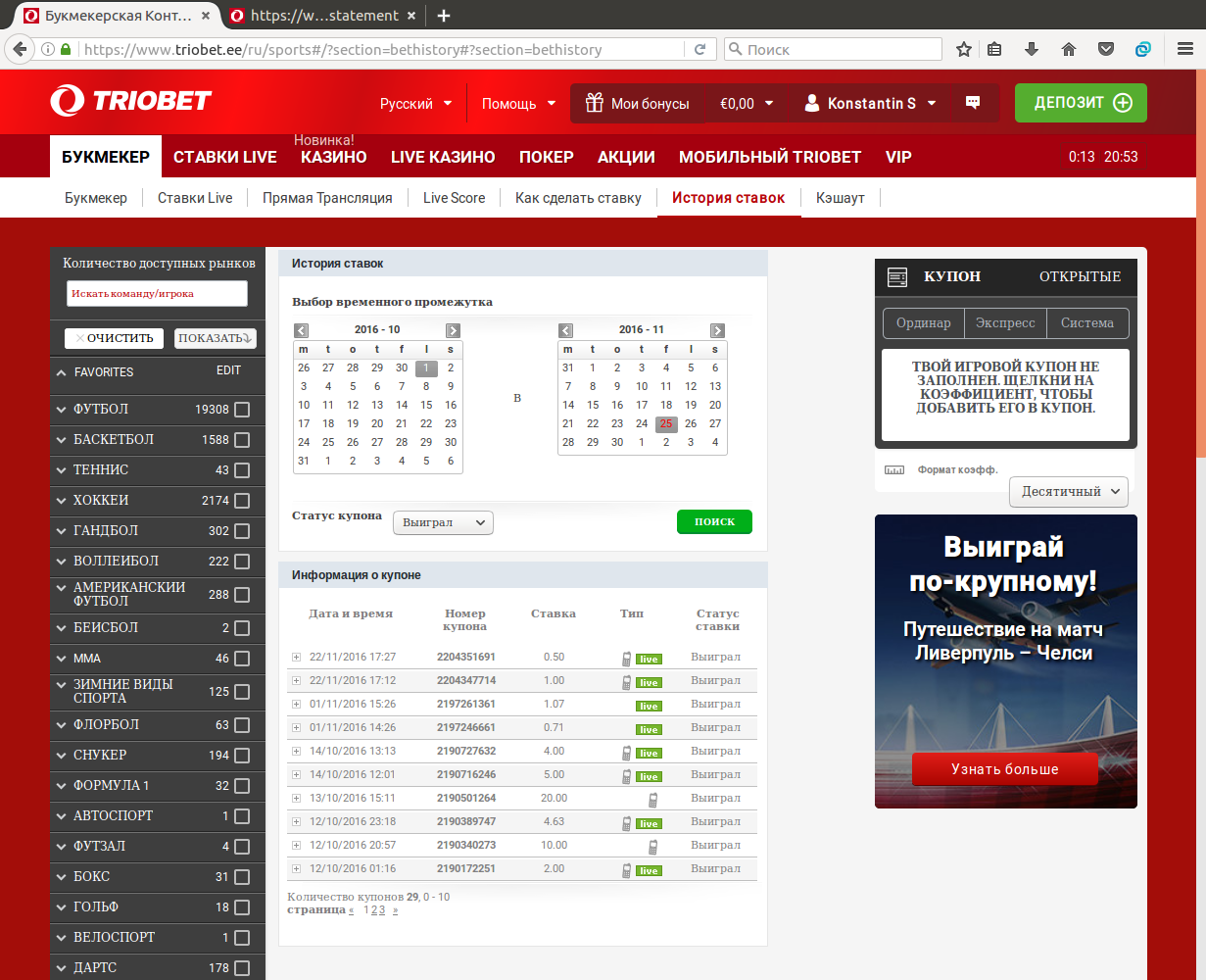Image resolution: width=1206 pixels, height=980 pixels.
Task: Go to the browser home icon
Action: (1069, 49)
